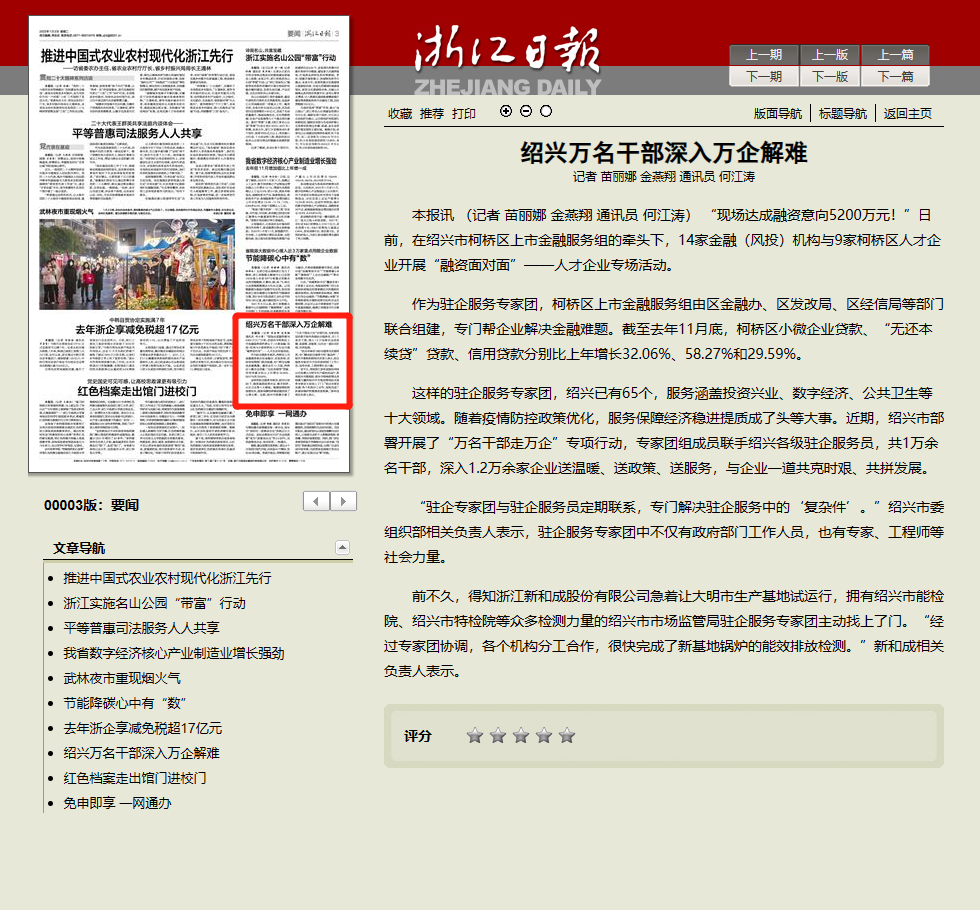Click 推进中国式农业农村现代化浙江先行 headline on page thumbnail
Viewport: 980px width, 910px height.
point(137,56)
